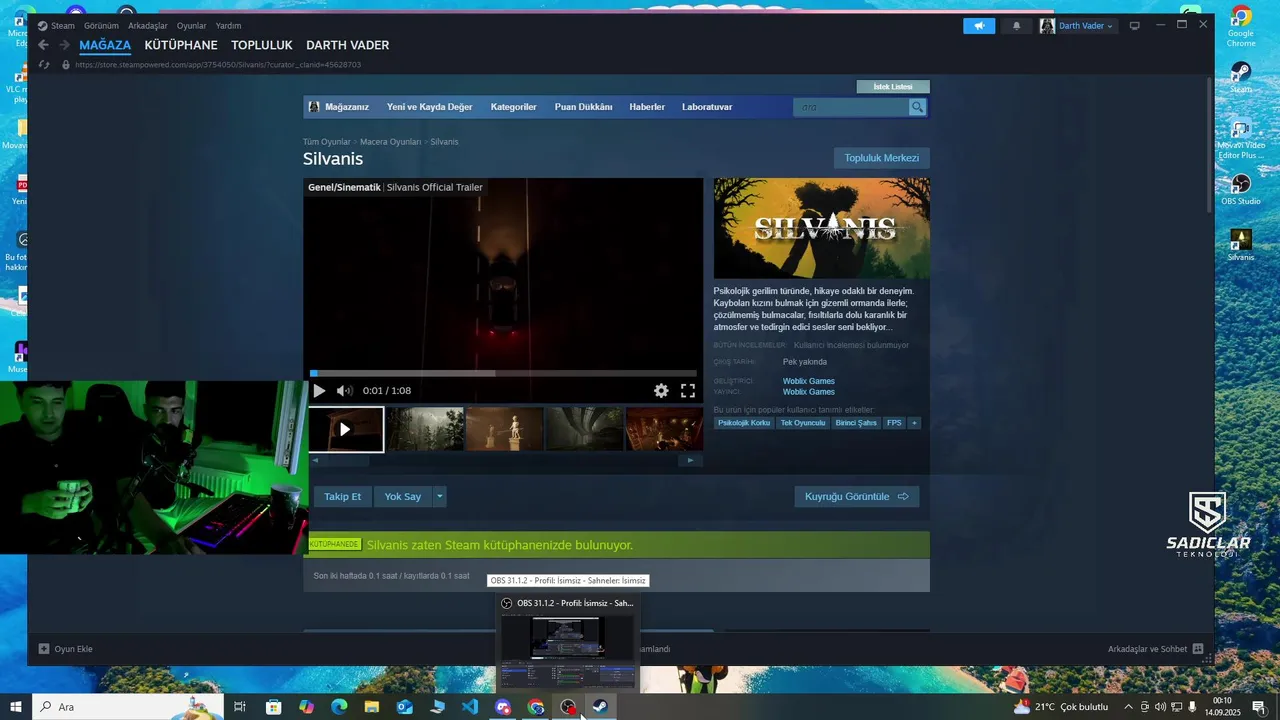Open Arkadaşlar ve Sohbet panel
The width and height of the screenshot is (1280, 720).
coord(1155,649)
